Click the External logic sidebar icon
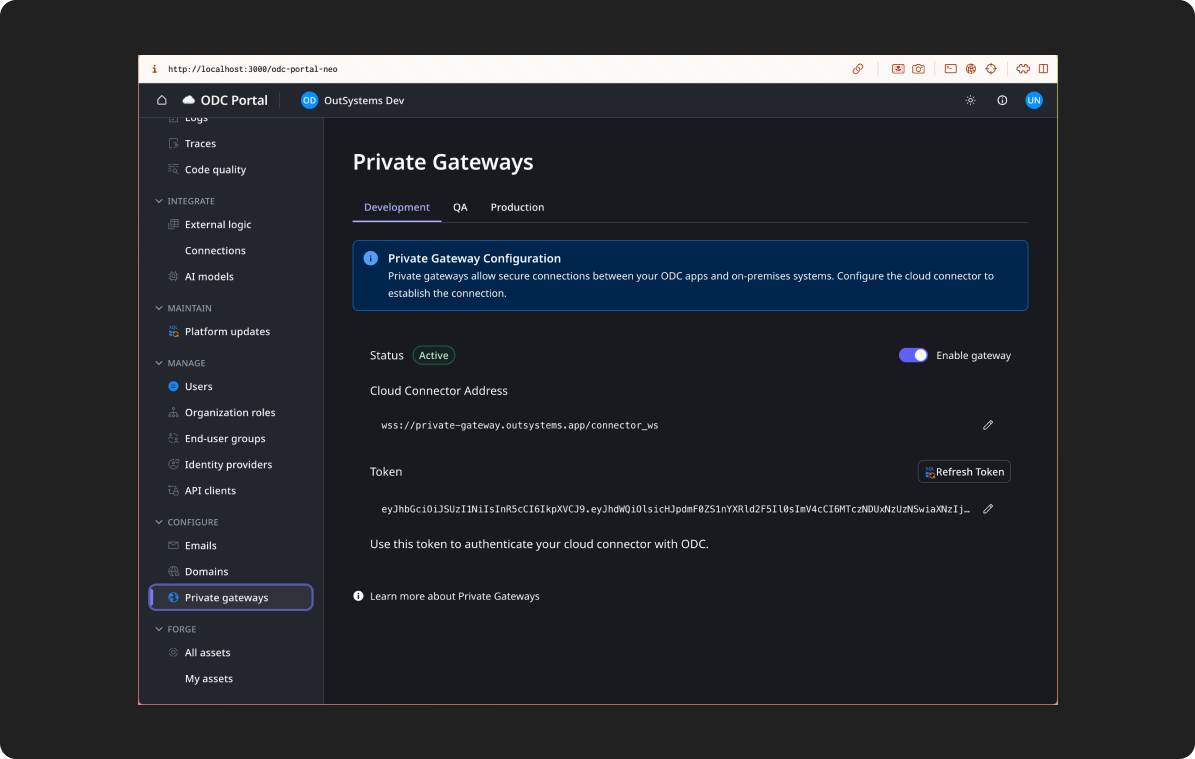Screen dimensions: 1195x759 click(174, 224)
